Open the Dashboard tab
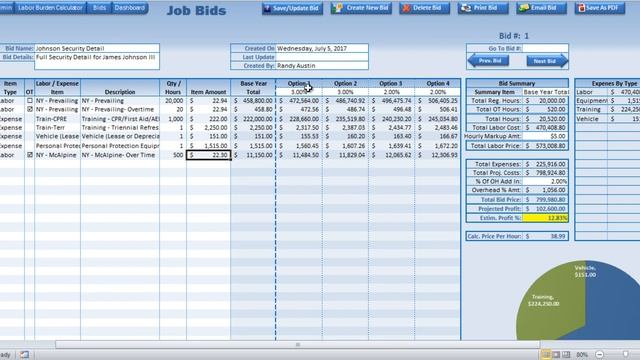Image resolution: width=640 pixels, height=360 pixels. tap(129, 8)
